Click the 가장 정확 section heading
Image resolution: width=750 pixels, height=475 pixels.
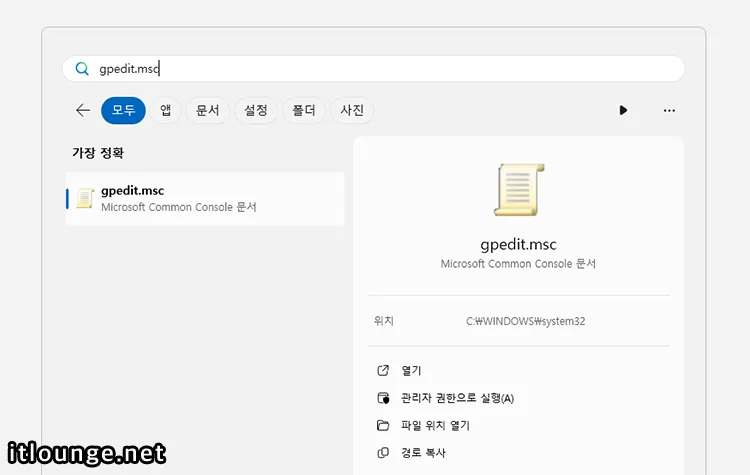click(x=98, y=153)
